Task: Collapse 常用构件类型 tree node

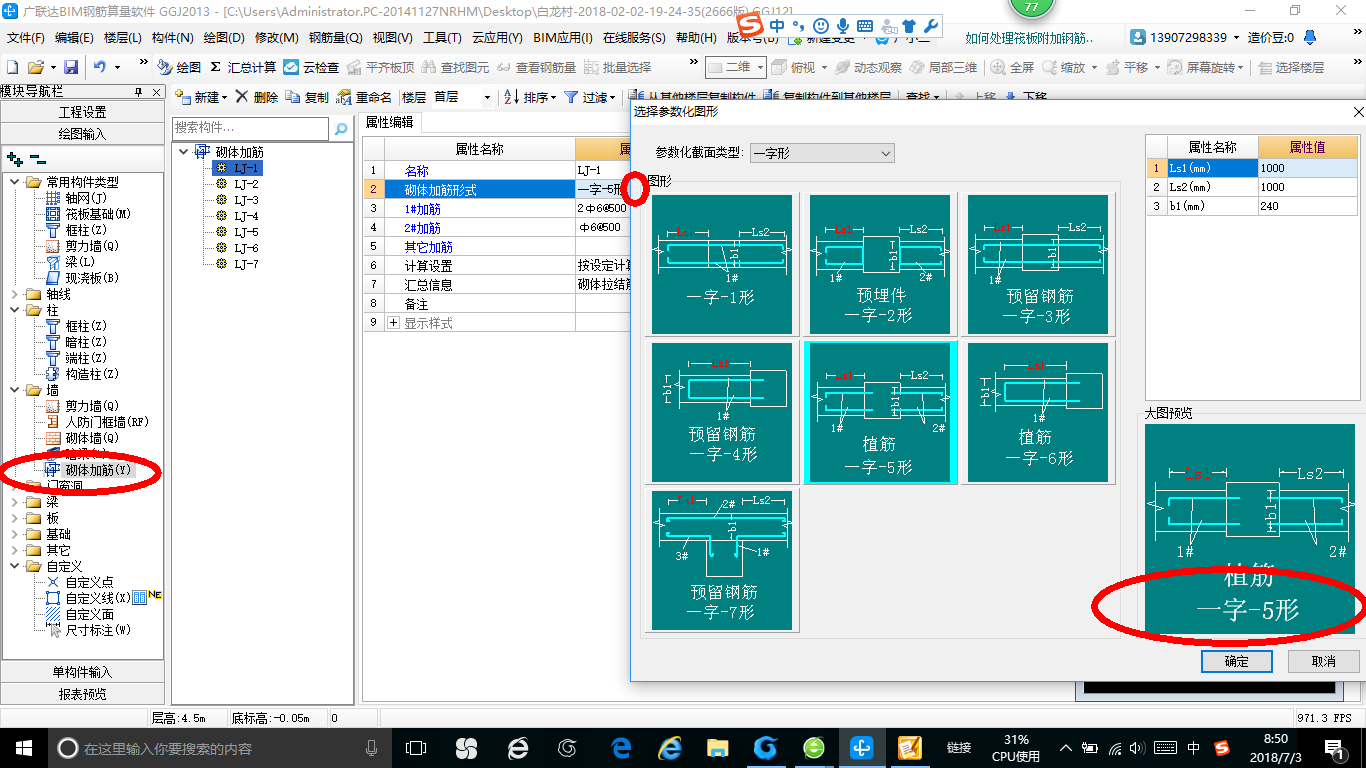Action: tap(15, 182)
